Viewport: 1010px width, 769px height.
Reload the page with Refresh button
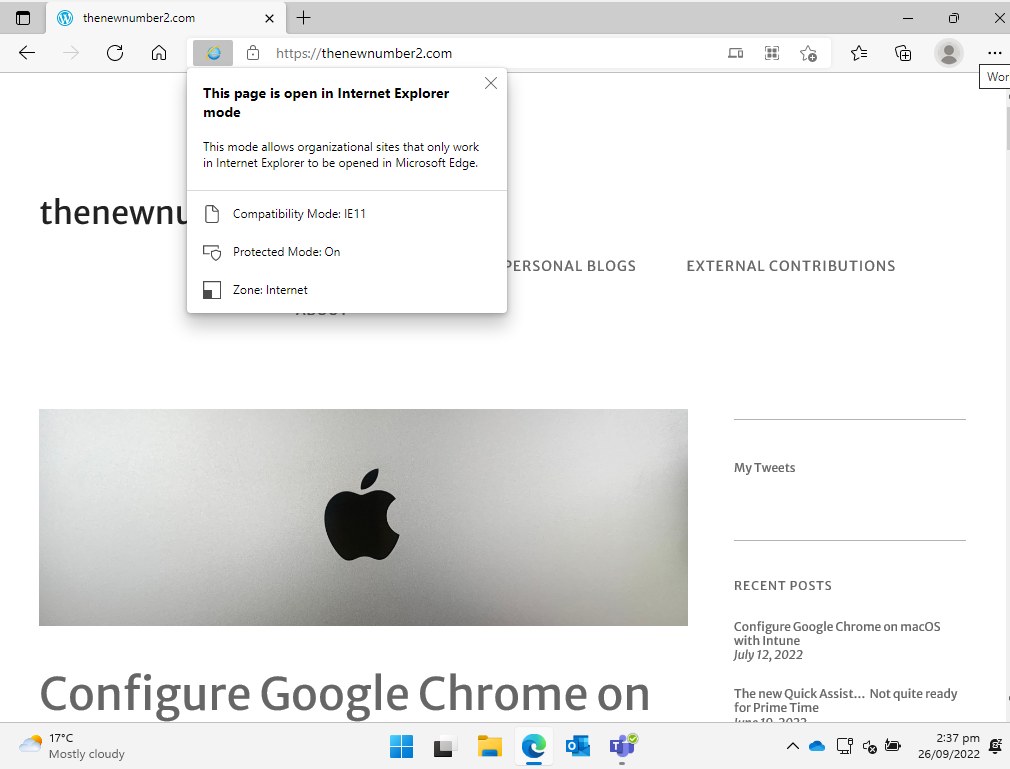pyautogui.click(x=115, y=53)
